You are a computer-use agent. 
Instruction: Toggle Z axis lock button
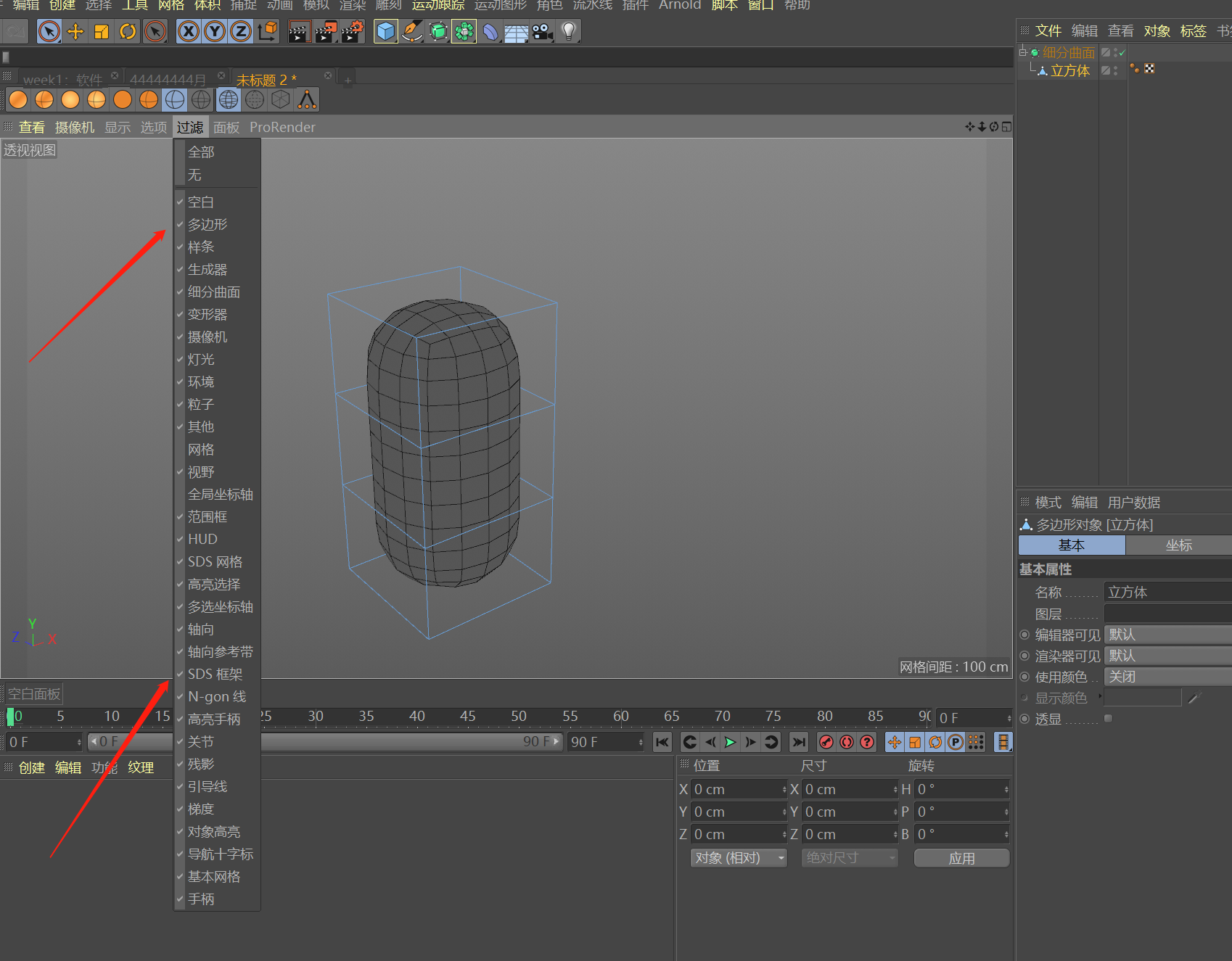[x=241, y=31]
